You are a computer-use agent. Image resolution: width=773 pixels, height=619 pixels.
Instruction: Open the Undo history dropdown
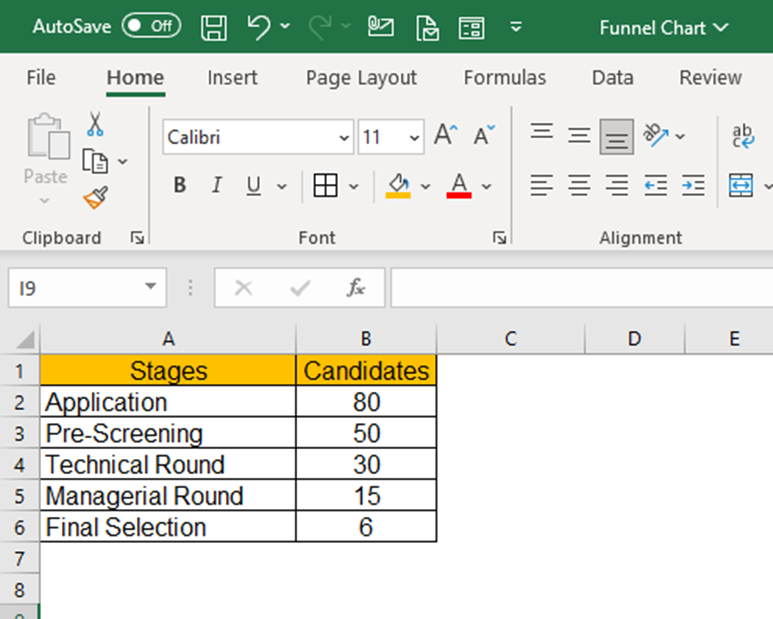285,26
